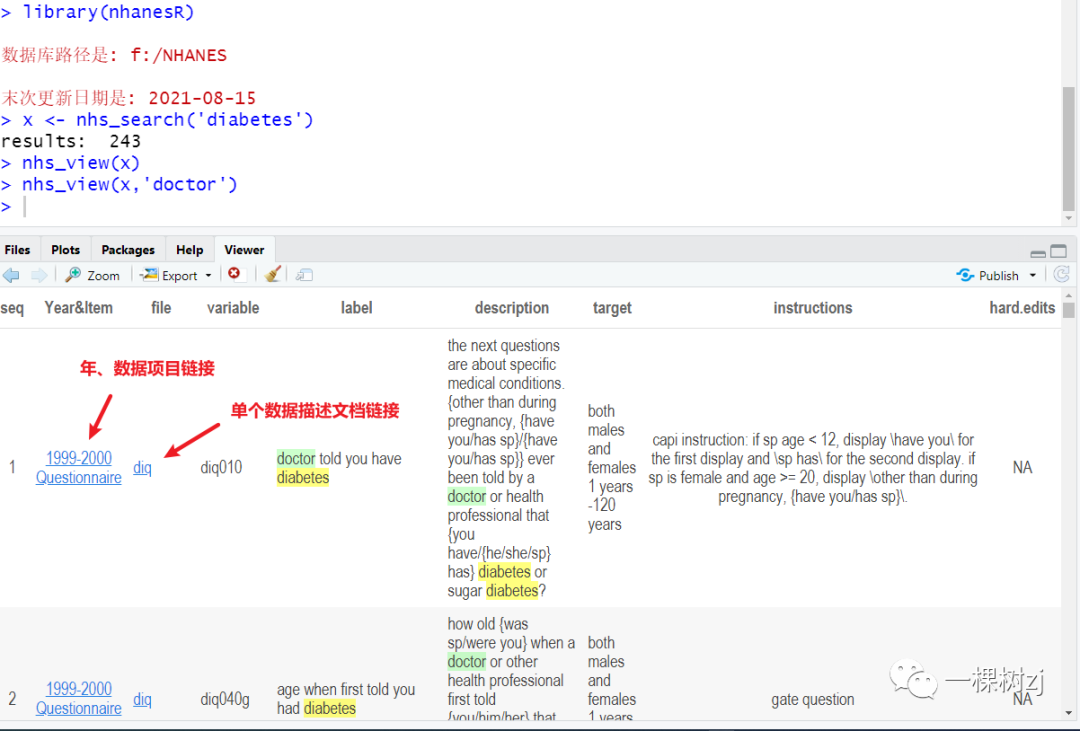Open the diq link in row 2

point(142,699)
